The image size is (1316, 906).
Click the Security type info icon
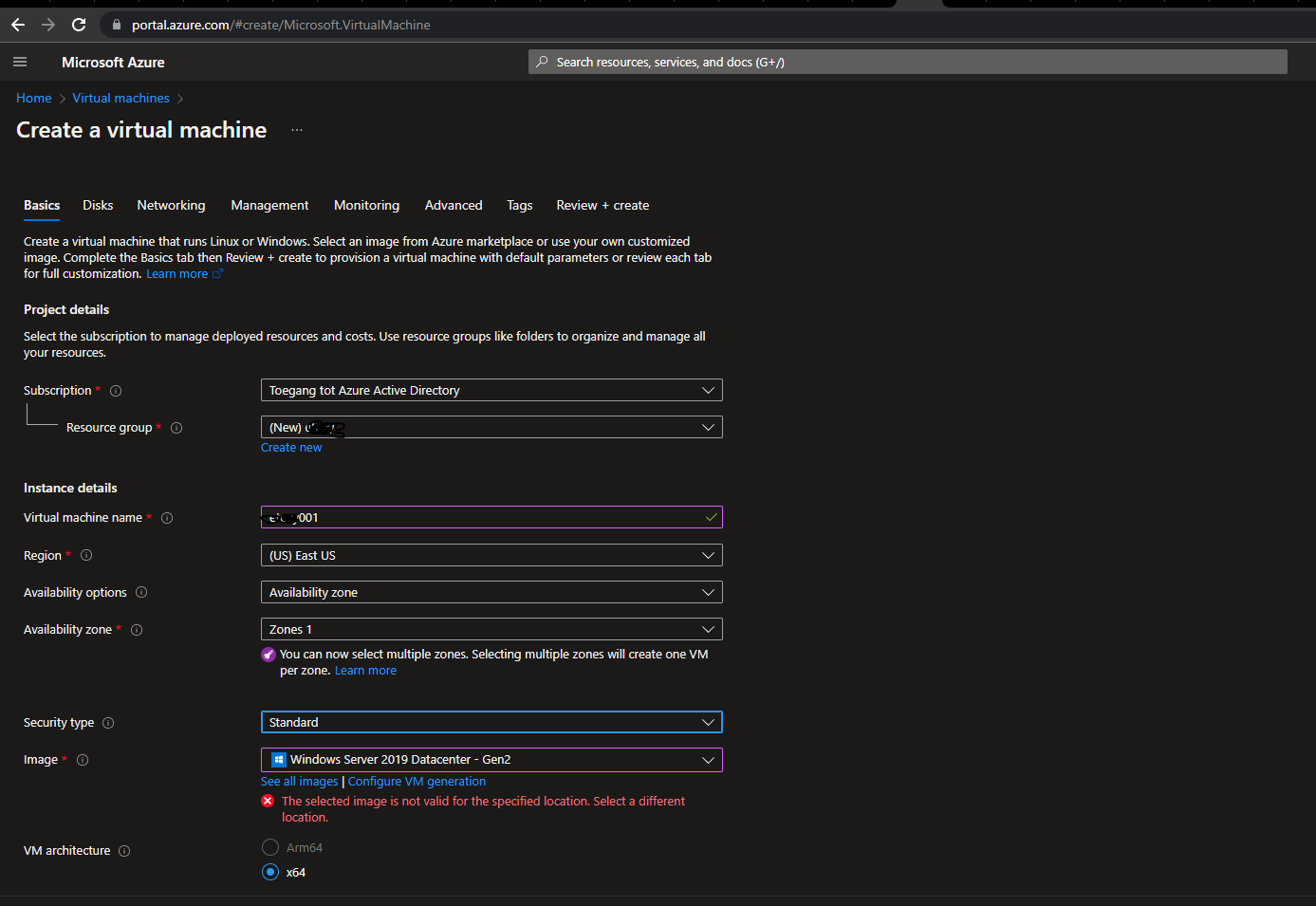click(x=107, y=723)
